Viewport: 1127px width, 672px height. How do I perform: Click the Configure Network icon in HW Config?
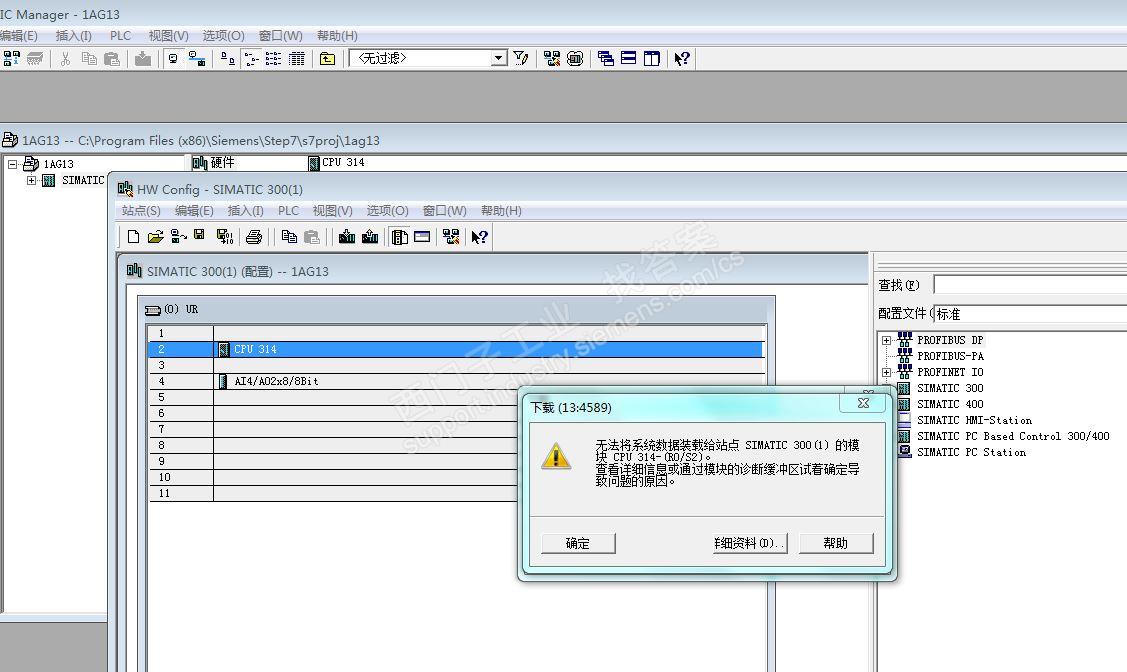(451, 237)
